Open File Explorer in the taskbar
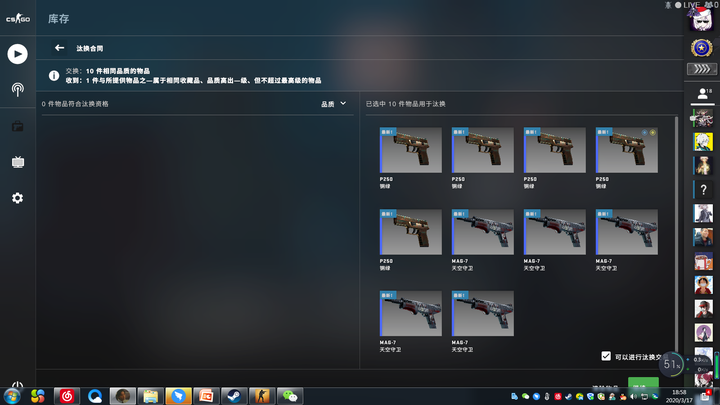 pos(150,396)
